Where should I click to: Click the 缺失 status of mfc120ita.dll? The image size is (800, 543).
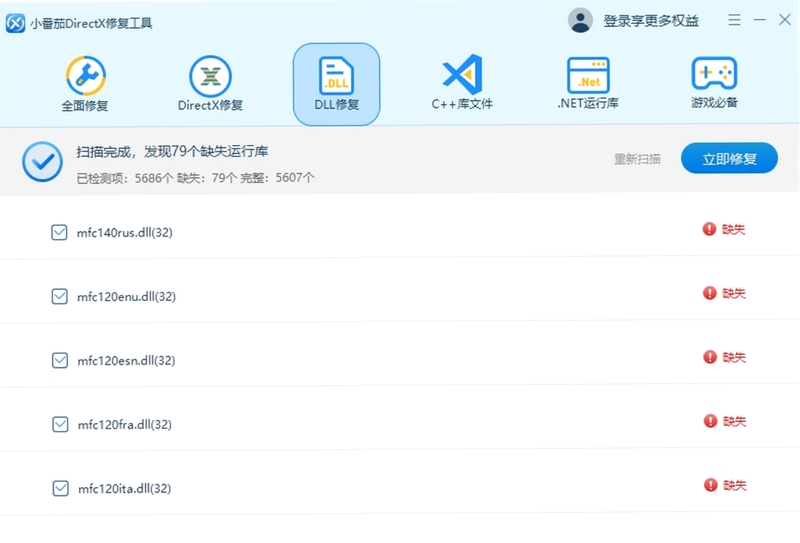pyautogui.click(x=735, y=485)
